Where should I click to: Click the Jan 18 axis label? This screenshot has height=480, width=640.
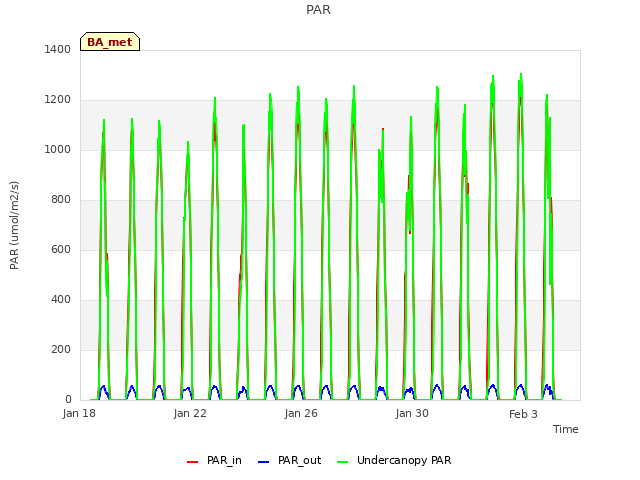(79, 413)
